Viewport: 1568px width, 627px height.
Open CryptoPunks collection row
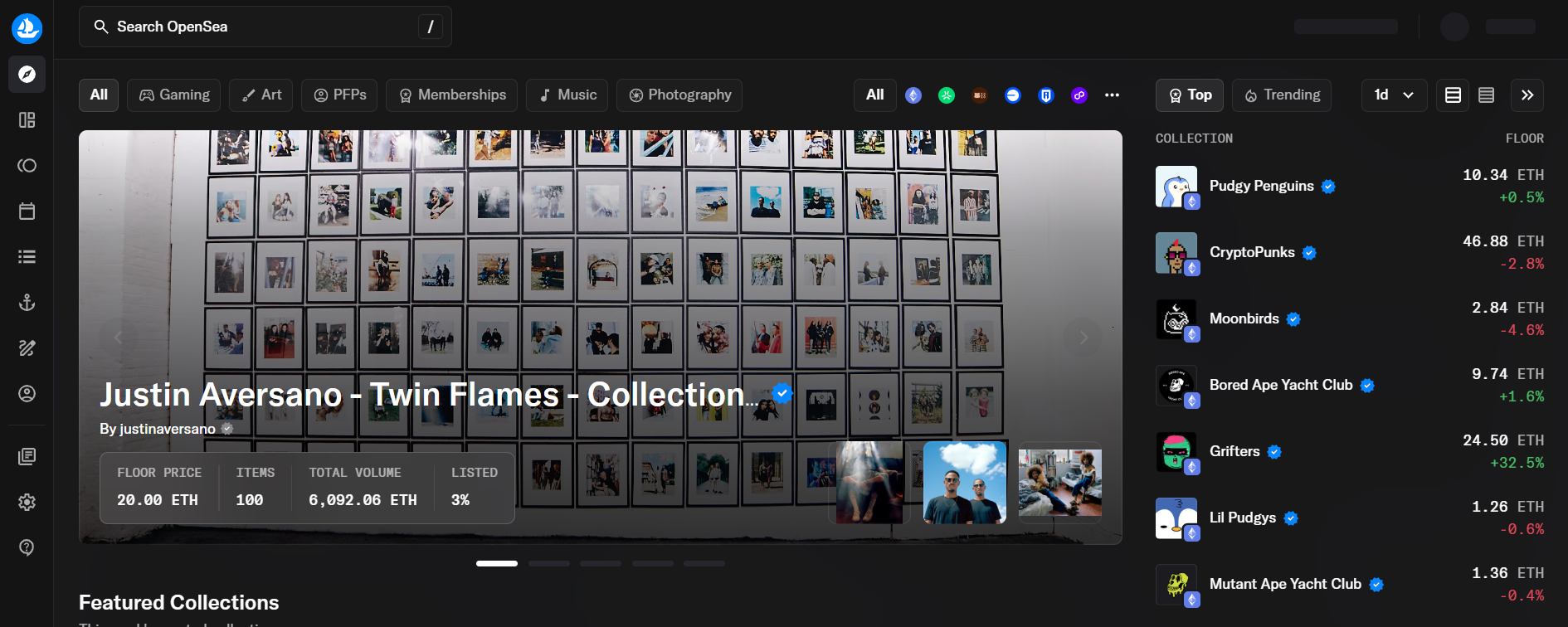[1350, 253]
